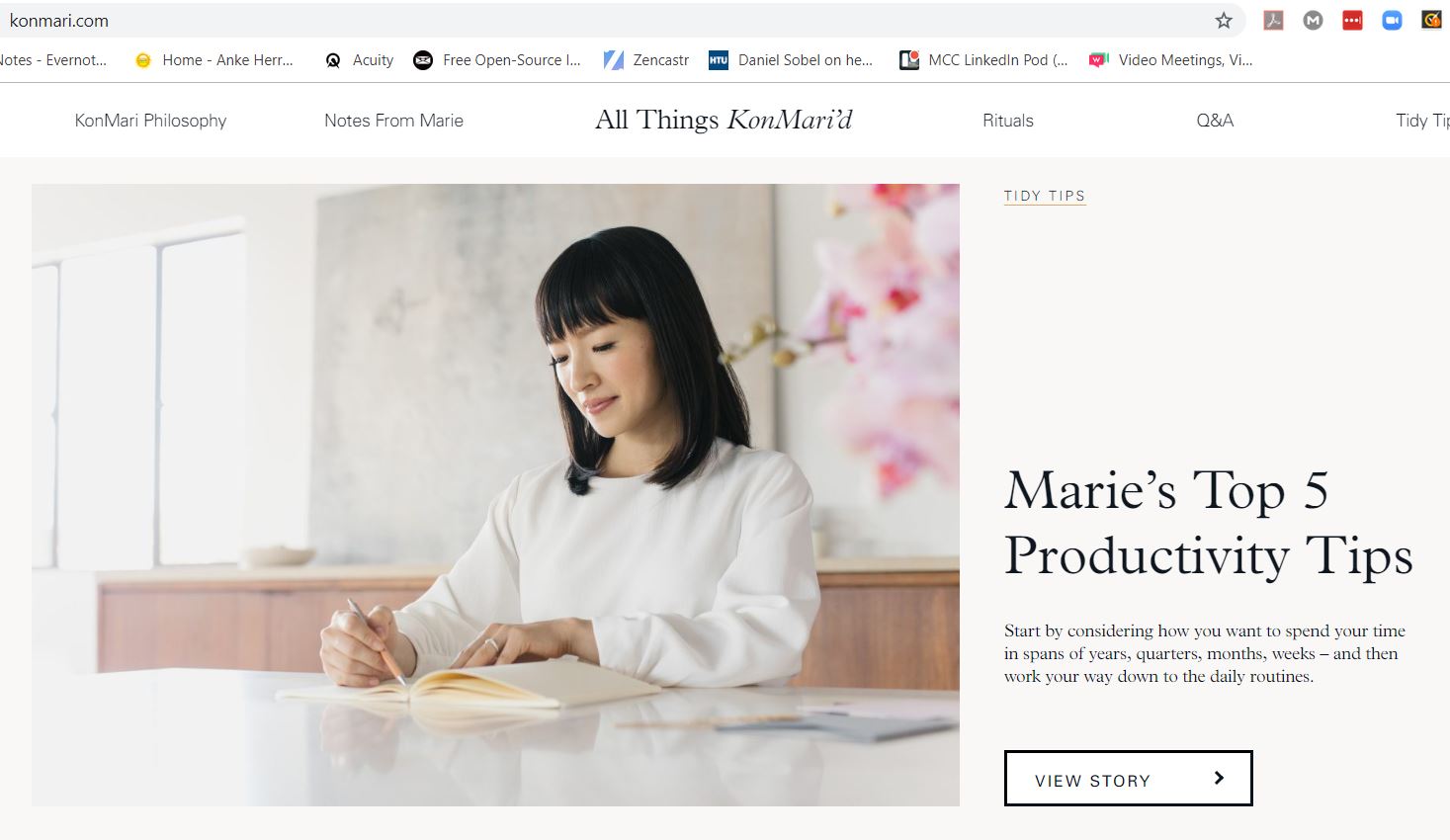Open the gray circular M extension
The height and width of the screenshot is (840, 1450).
(1313, 20)
